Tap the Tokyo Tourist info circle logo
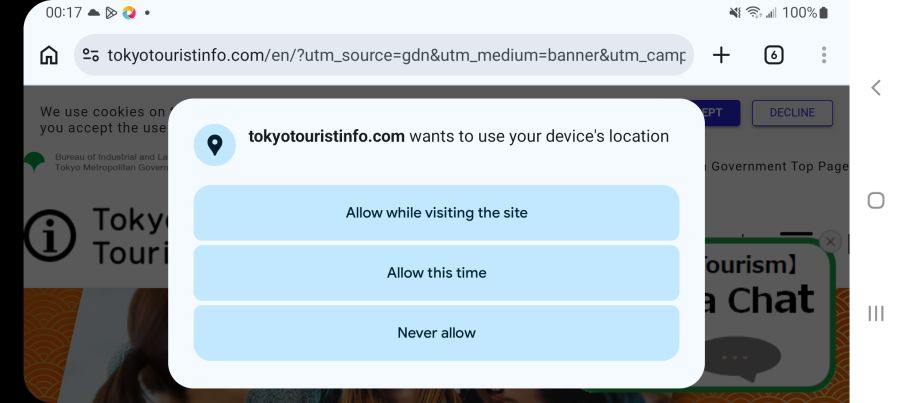This screenshot has width=900, height=403. tap(50, 237)
